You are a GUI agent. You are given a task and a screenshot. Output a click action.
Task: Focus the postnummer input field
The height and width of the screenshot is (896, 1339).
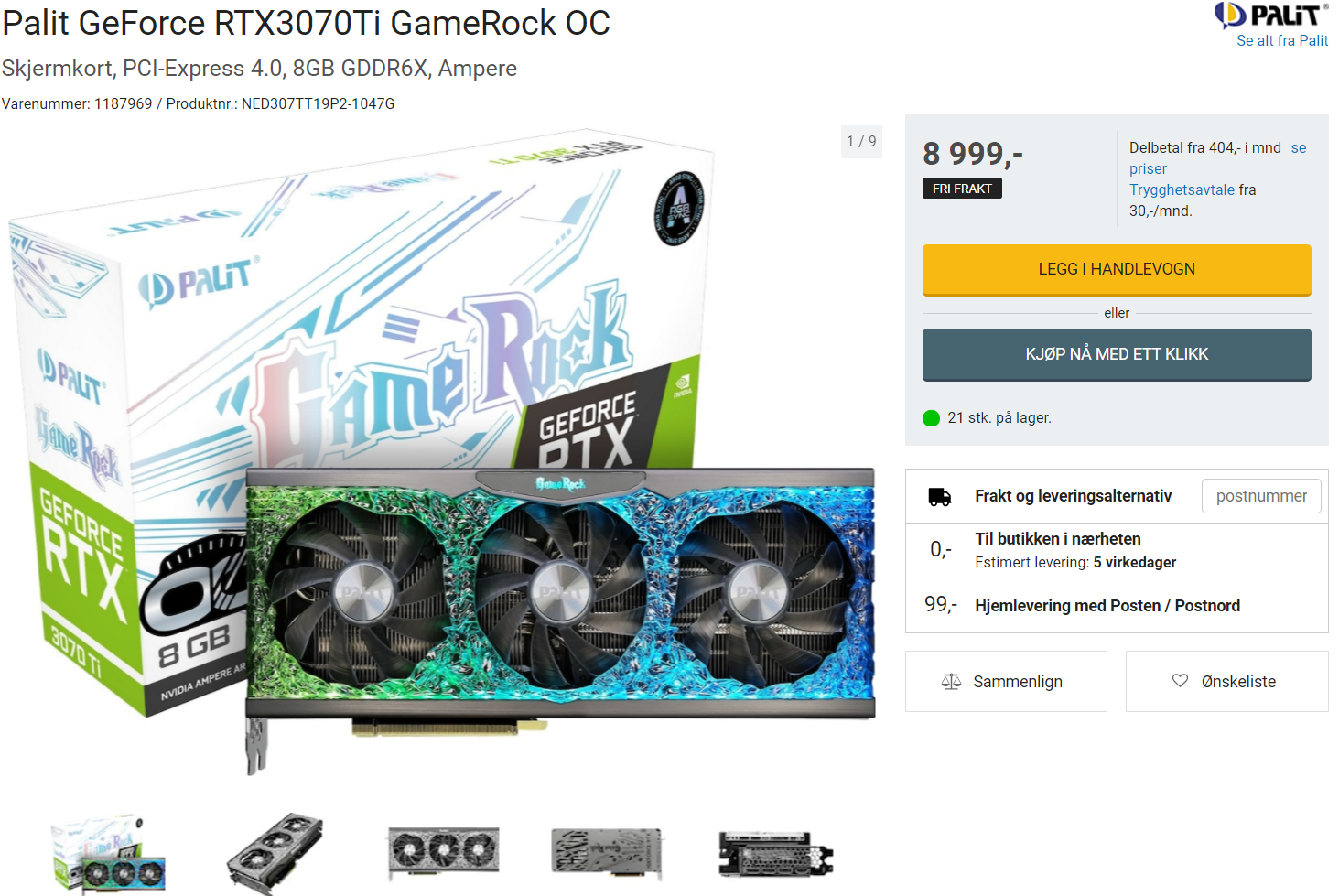(x=1261, y=496)
